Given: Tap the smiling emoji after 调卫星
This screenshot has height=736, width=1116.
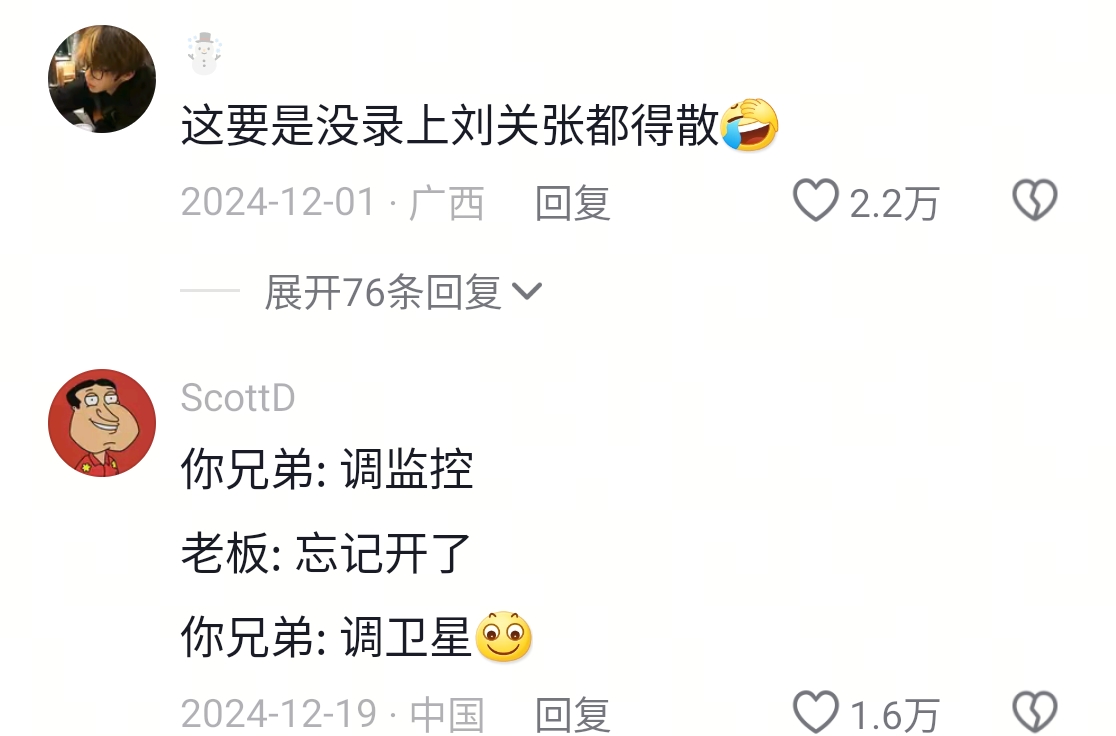Looking at the screenshot, I should tap(503, 636).
